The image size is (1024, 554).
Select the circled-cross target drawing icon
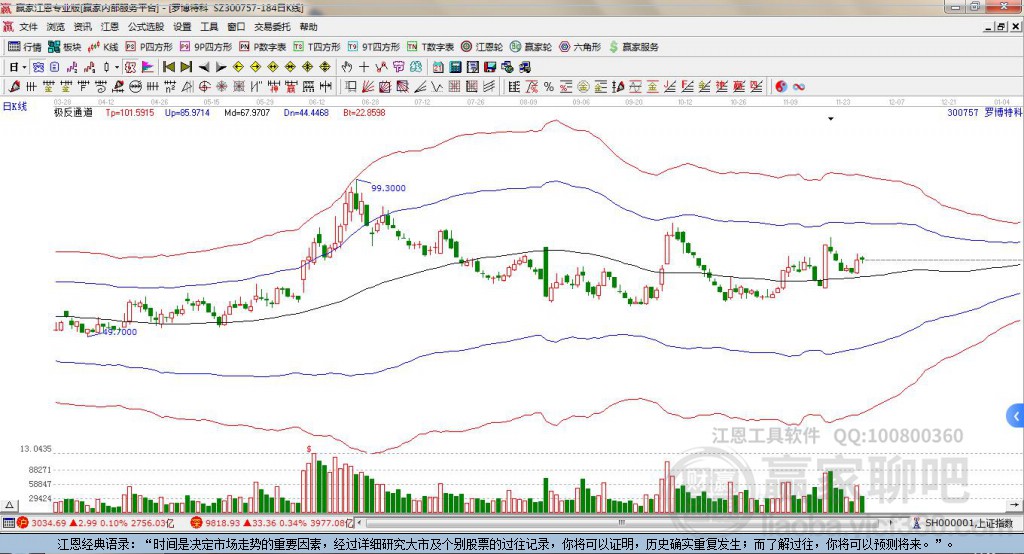point(204,86)
